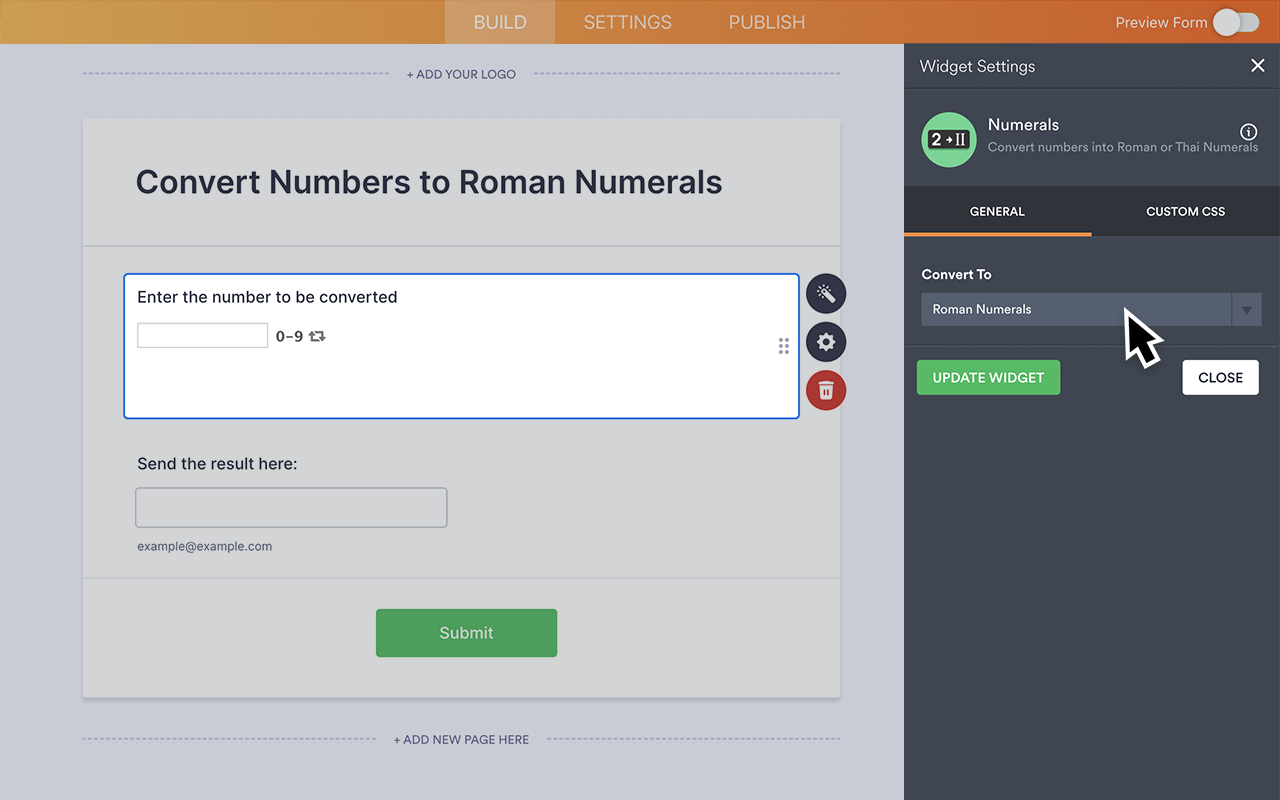Screen dimensions: 1280x800
Task: Toggle the Preview Form switch
Action: pos(1235,21)
